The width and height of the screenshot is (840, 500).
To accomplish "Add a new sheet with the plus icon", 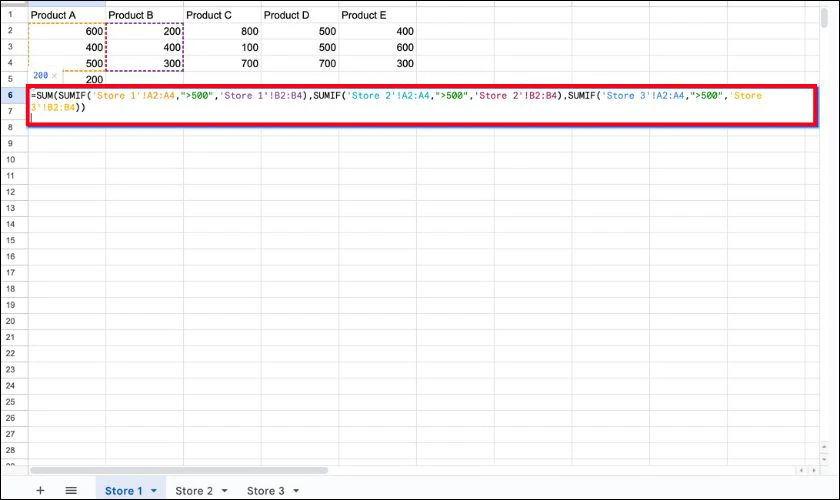I will click(x=40, y=490).
